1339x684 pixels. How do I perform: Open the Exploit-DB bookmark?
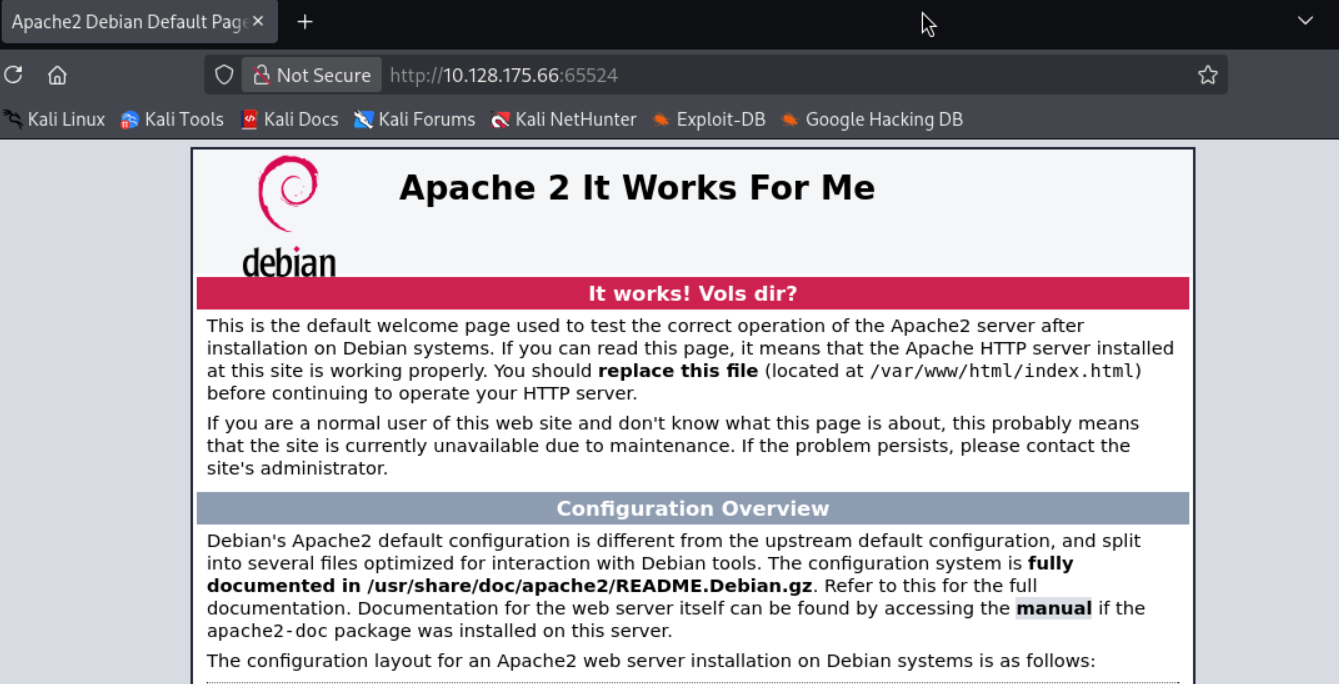click(709, 119)
